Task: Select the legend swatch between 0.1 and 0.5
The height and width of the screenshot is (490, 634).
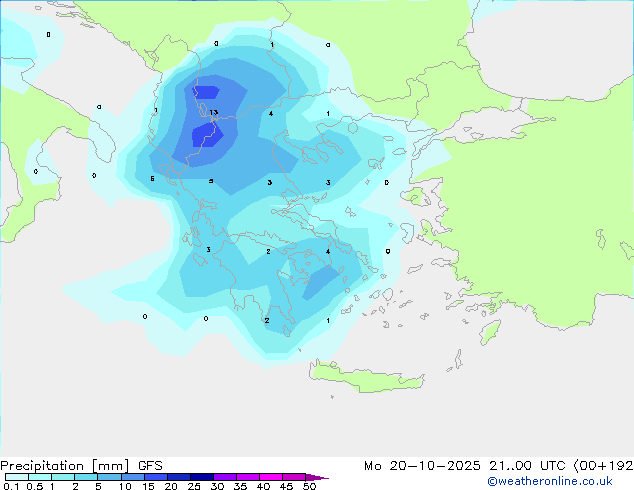Action: coord(17,477)
